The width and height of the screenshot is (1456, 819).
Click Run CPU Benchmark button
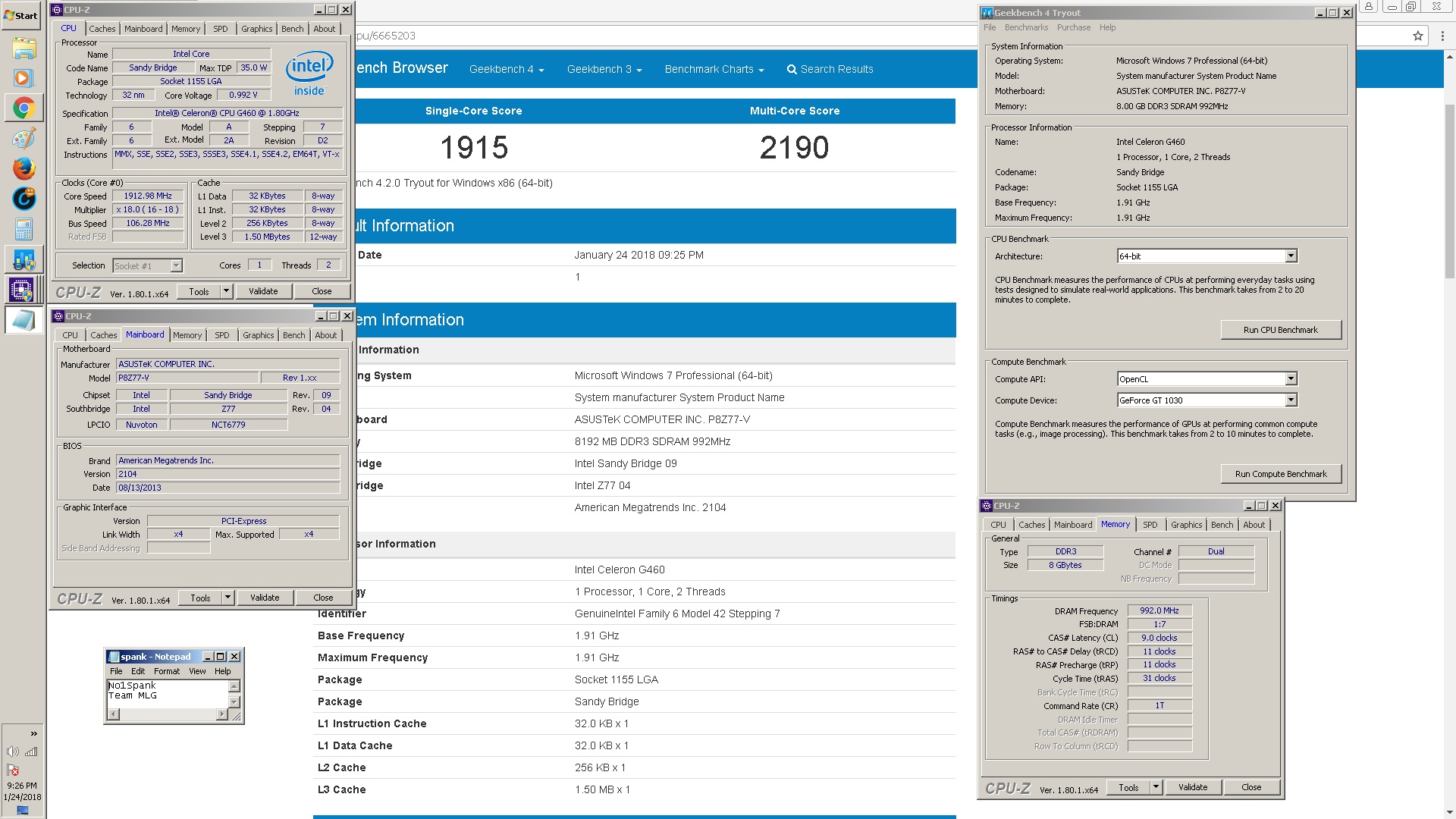1281,330
